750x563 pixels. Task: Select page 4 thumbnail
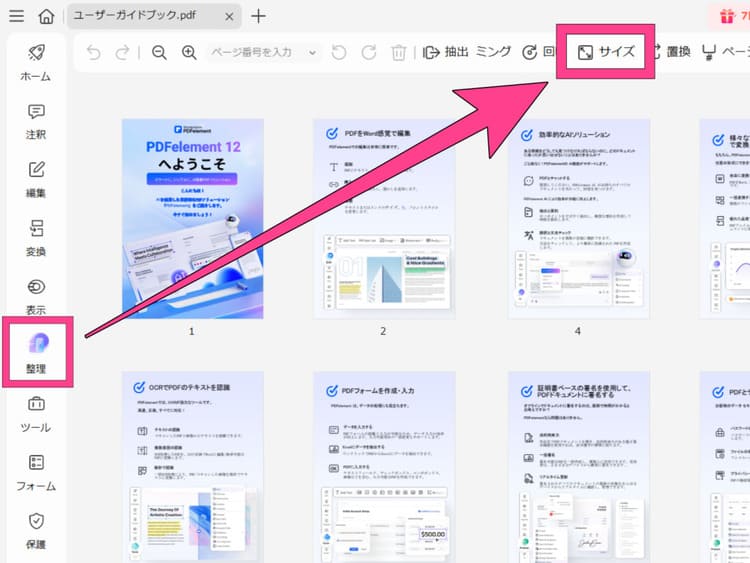(579, 219)
